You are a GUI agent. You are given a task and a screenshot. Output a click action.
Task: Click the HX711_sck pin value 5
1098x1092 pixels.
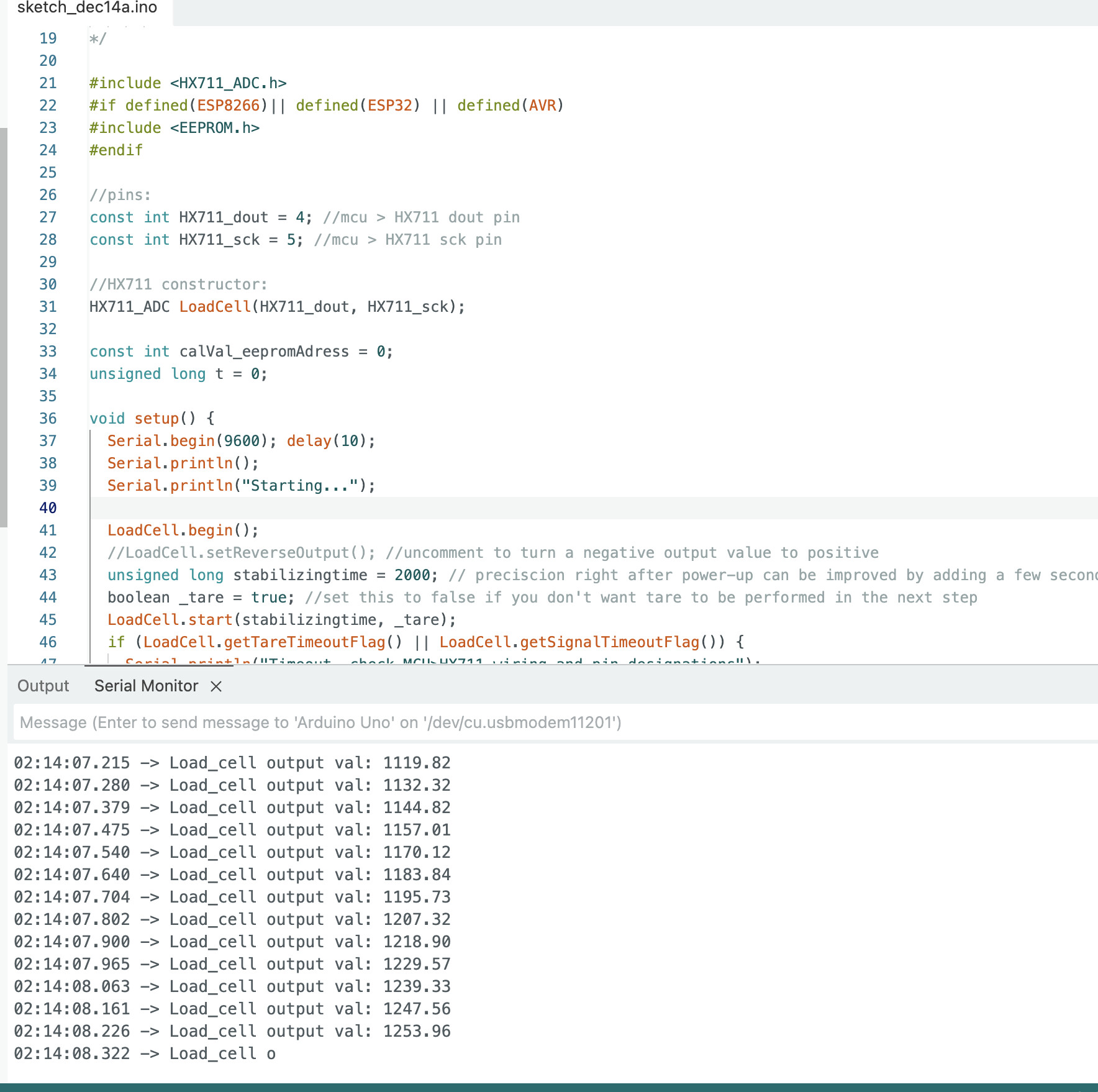pos(291,240)
